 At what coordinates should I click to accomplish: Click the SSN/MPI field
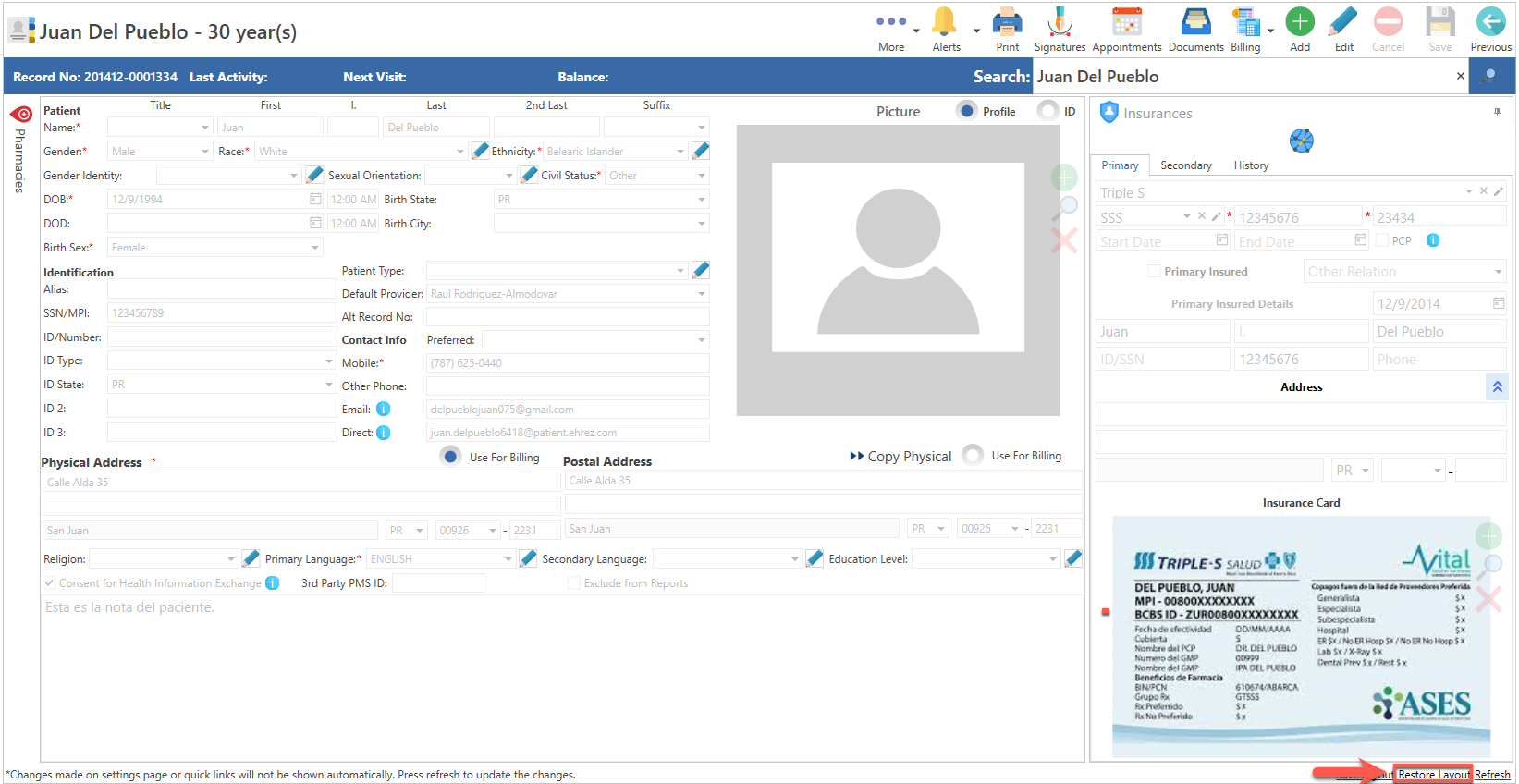[x=222, y=313]
